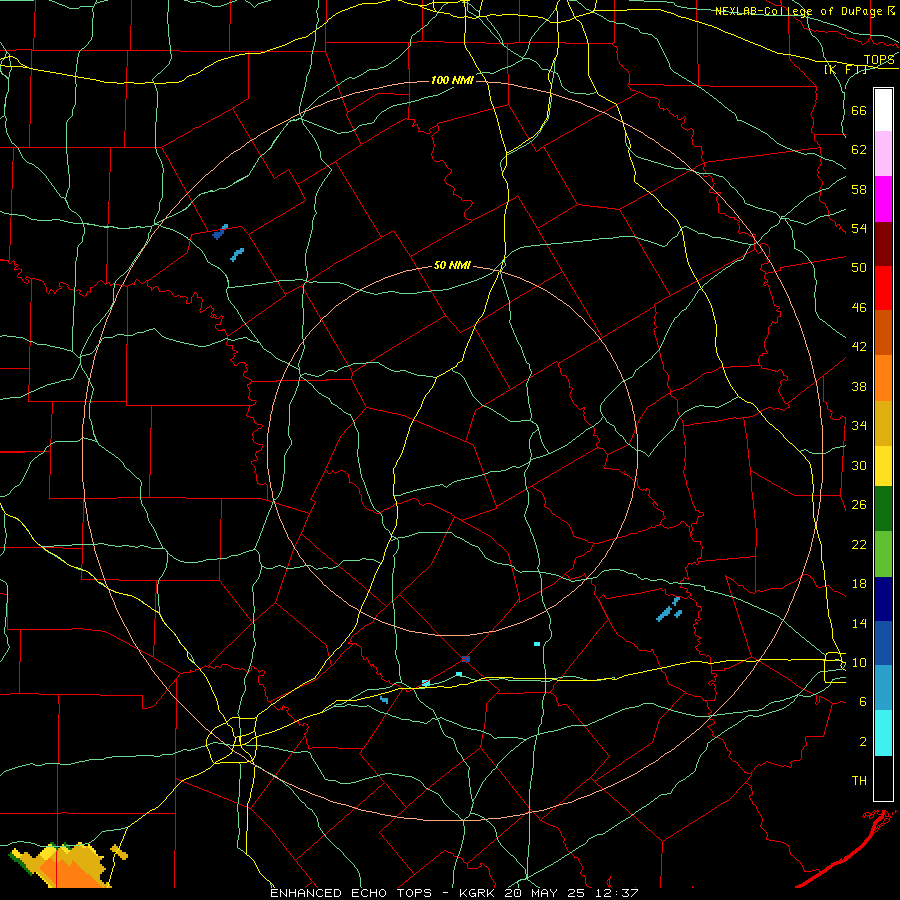900x900 pixels.
Task: Click the legend label "TH"
Action: [859, 781]
